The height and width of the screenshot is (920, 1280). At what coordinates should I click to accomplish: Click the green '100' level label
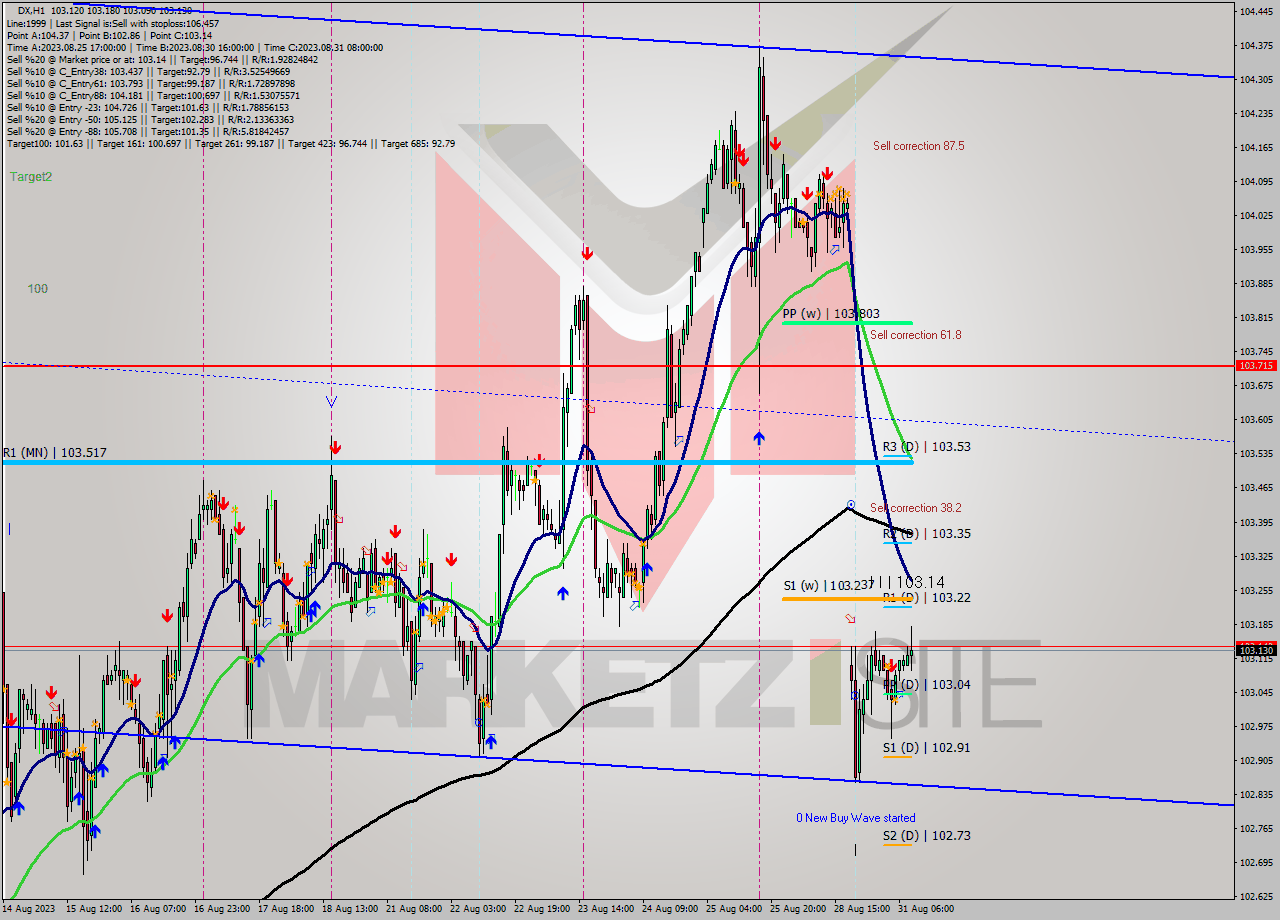(38, 288)
